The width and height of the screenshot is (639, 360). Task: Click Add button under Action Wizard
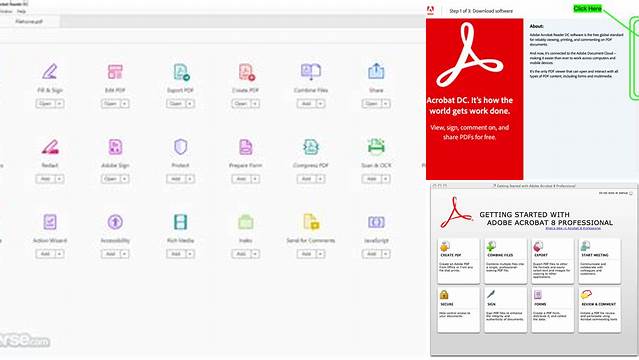(x=46, y=254)
